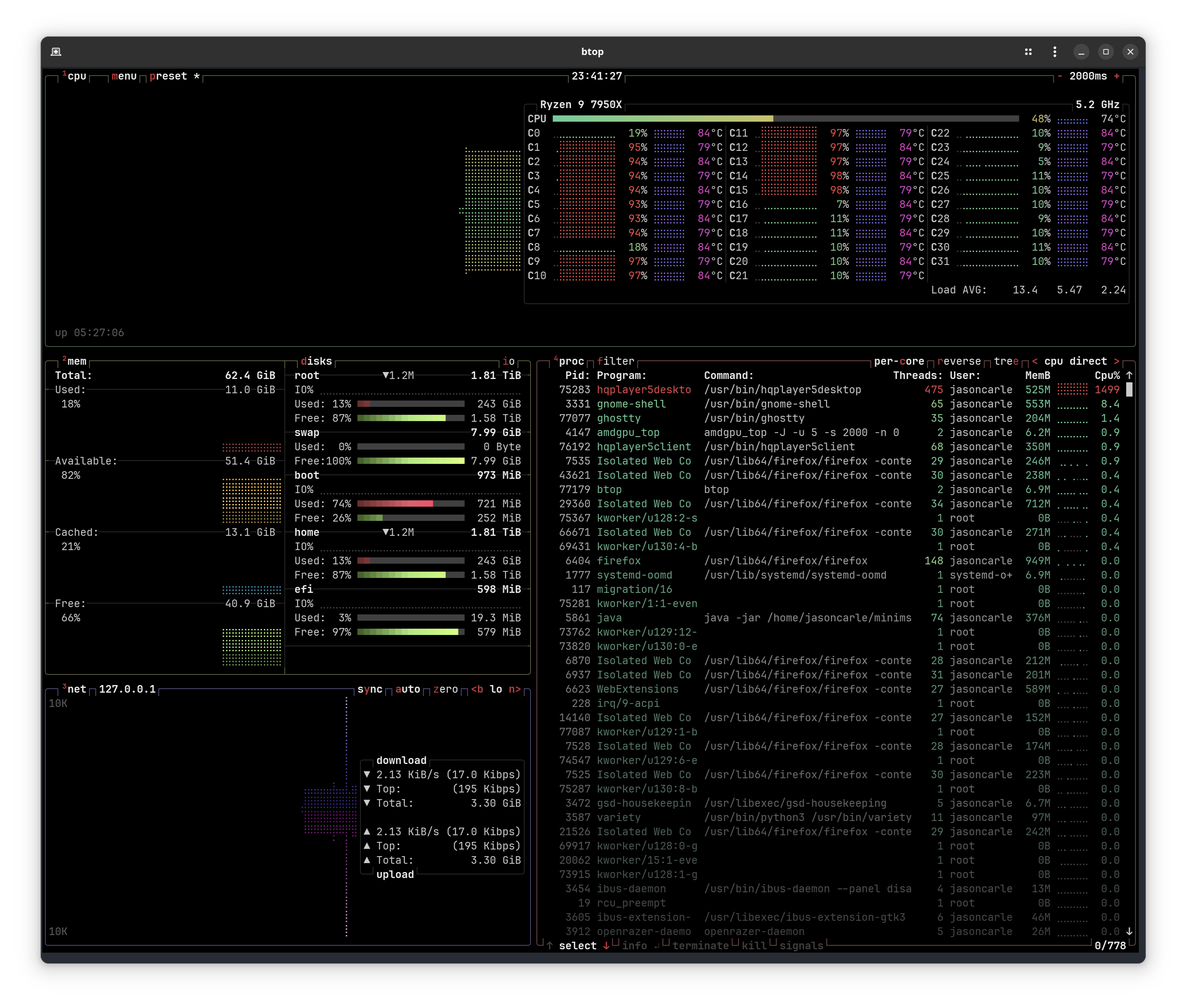Toggle net auto scaling
The image size is (1186, 1008).
(x=408, y=689)
